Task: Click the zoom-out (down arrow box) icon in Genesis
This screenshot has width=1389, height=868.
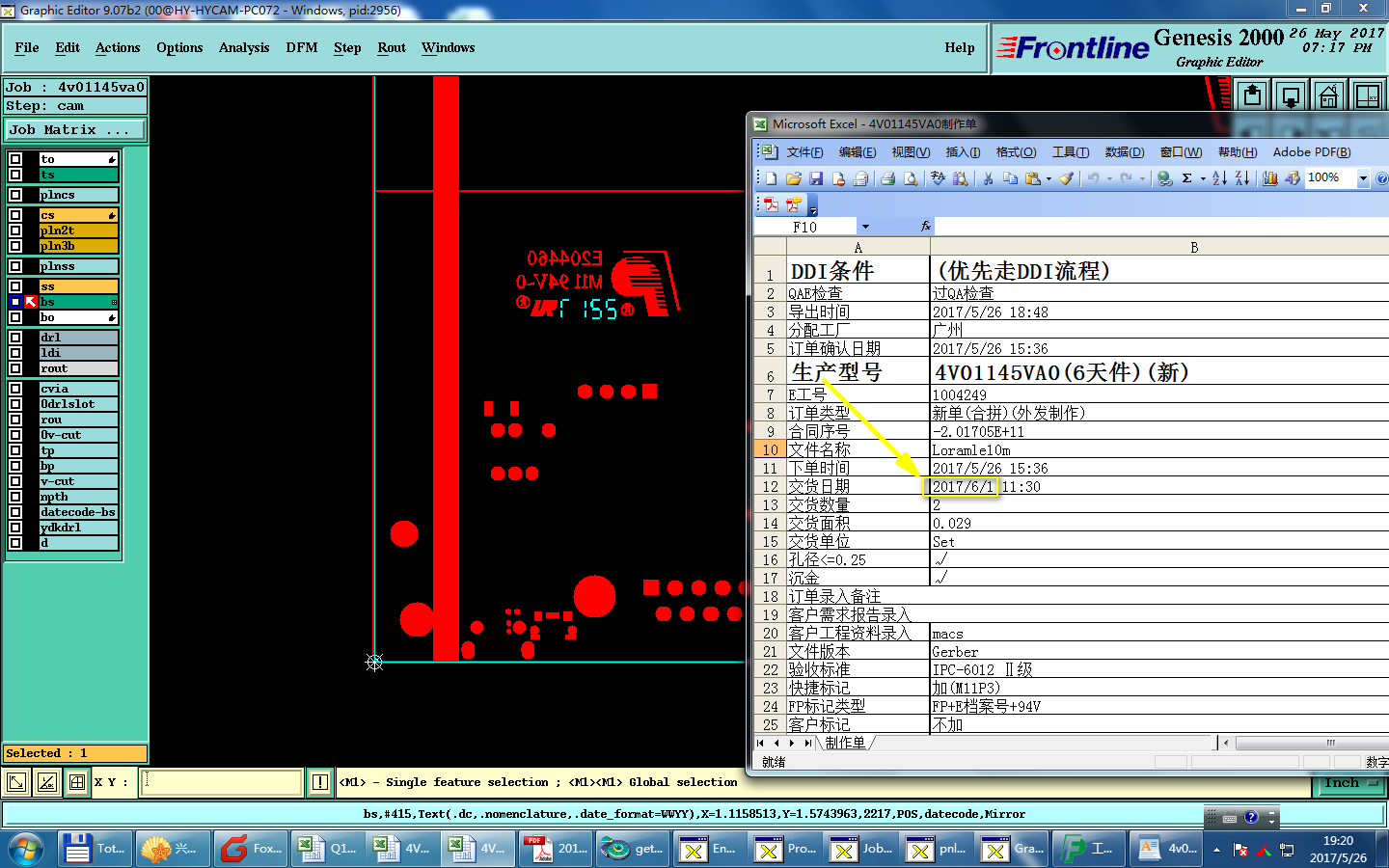Action: point(1291,95)
